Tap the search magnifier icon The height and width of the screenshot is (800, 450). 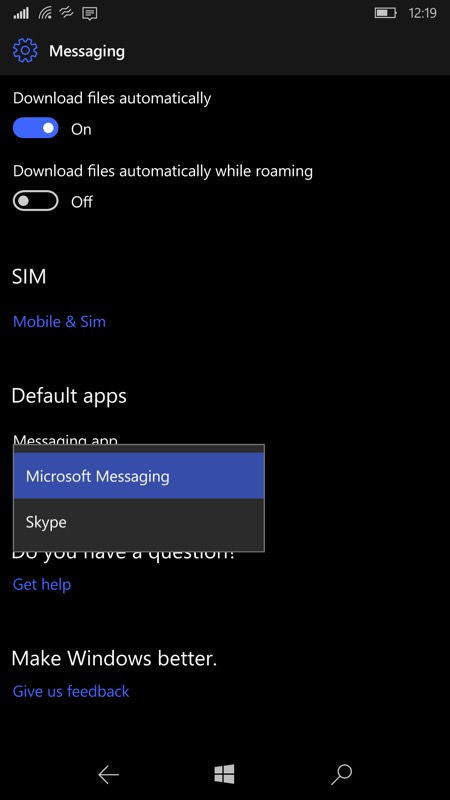point(341,774)
